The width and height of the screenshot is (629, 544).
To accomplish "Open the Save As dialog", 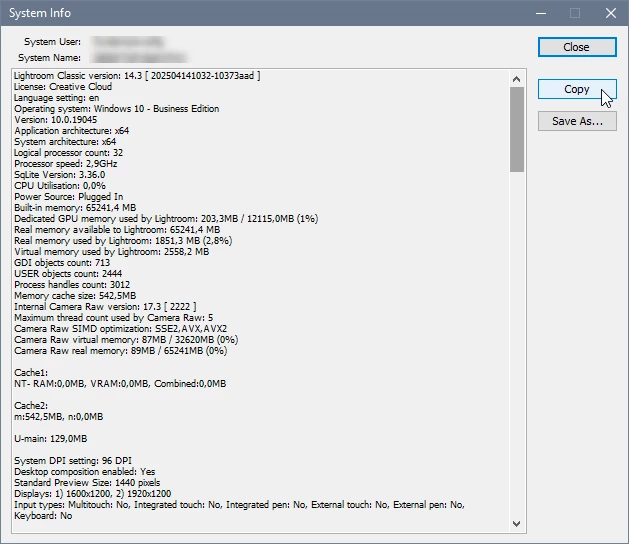I will click(577, 121).
